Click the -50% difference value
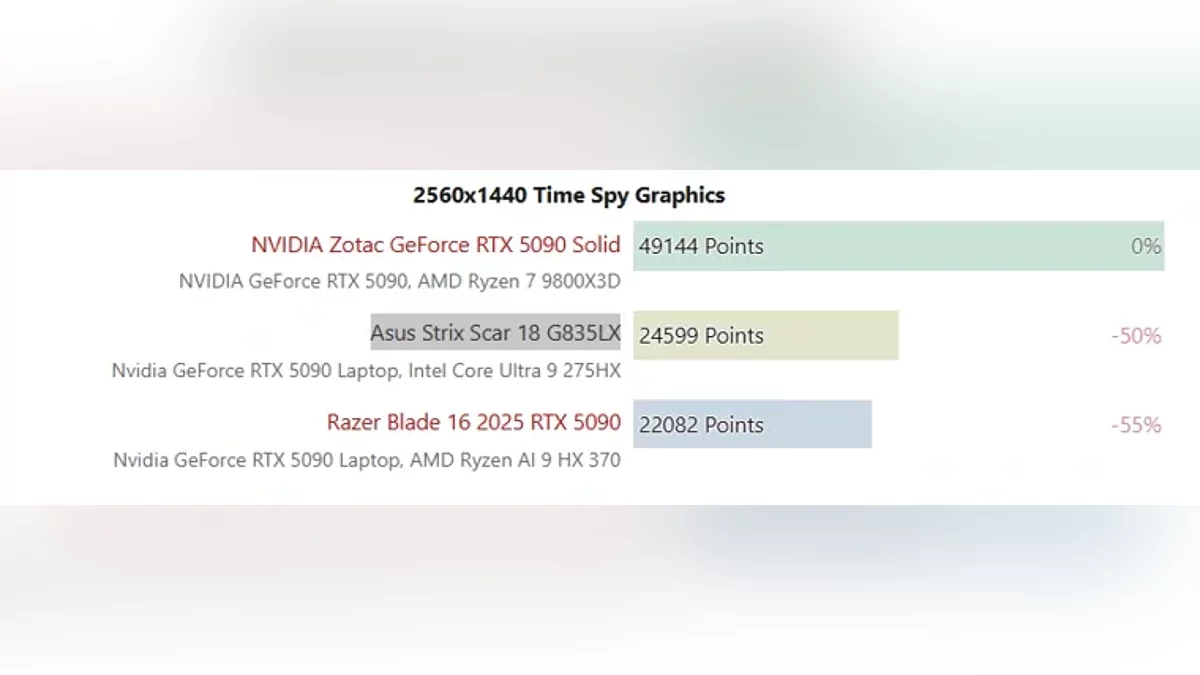The image size is (1200, 675). tap(1136, 336)
